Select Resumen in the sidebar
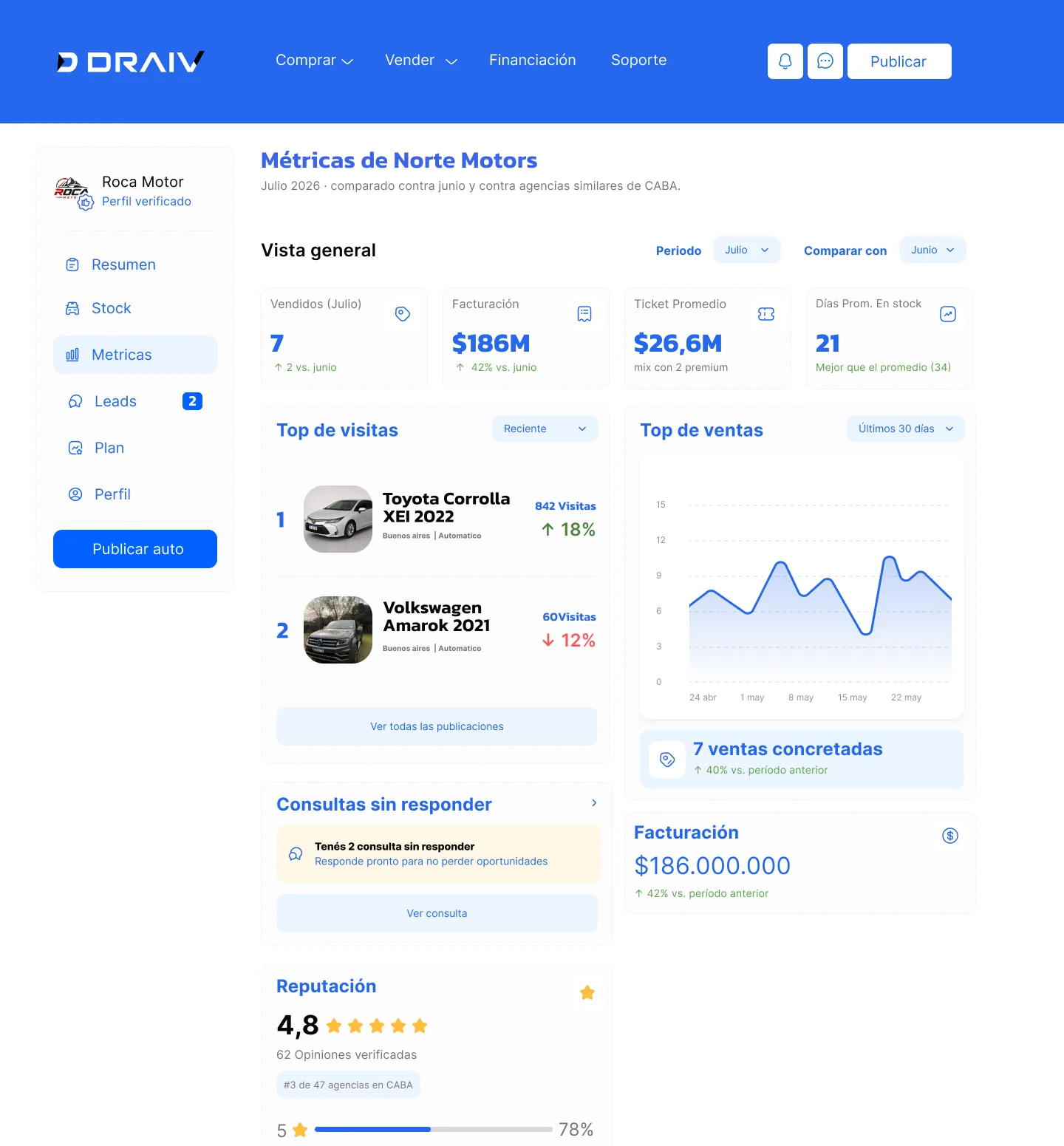The height and width of the screenshot is (1146, 1064). tap(135, 265)
